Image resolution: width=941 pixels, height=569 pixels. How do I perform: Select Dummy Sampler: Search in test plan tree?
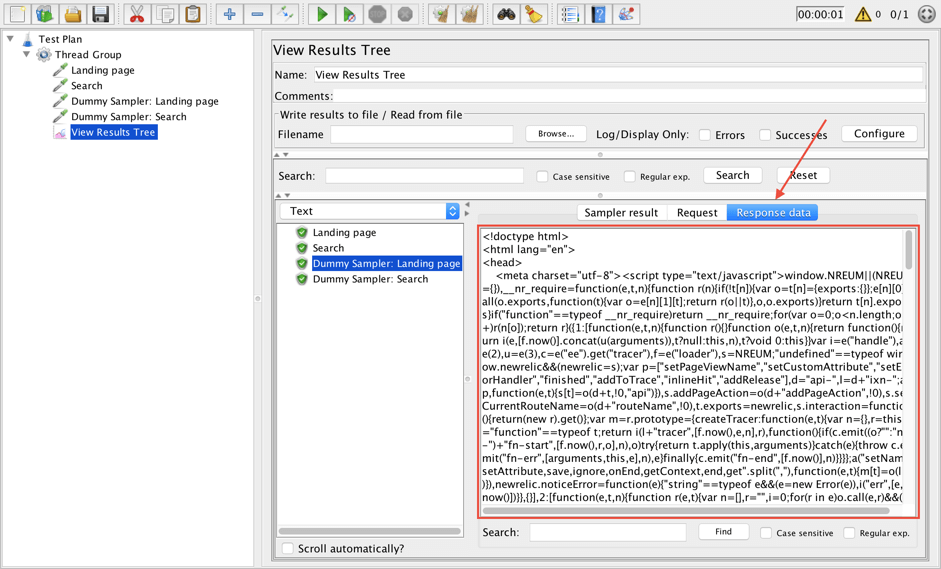[129, 117]
